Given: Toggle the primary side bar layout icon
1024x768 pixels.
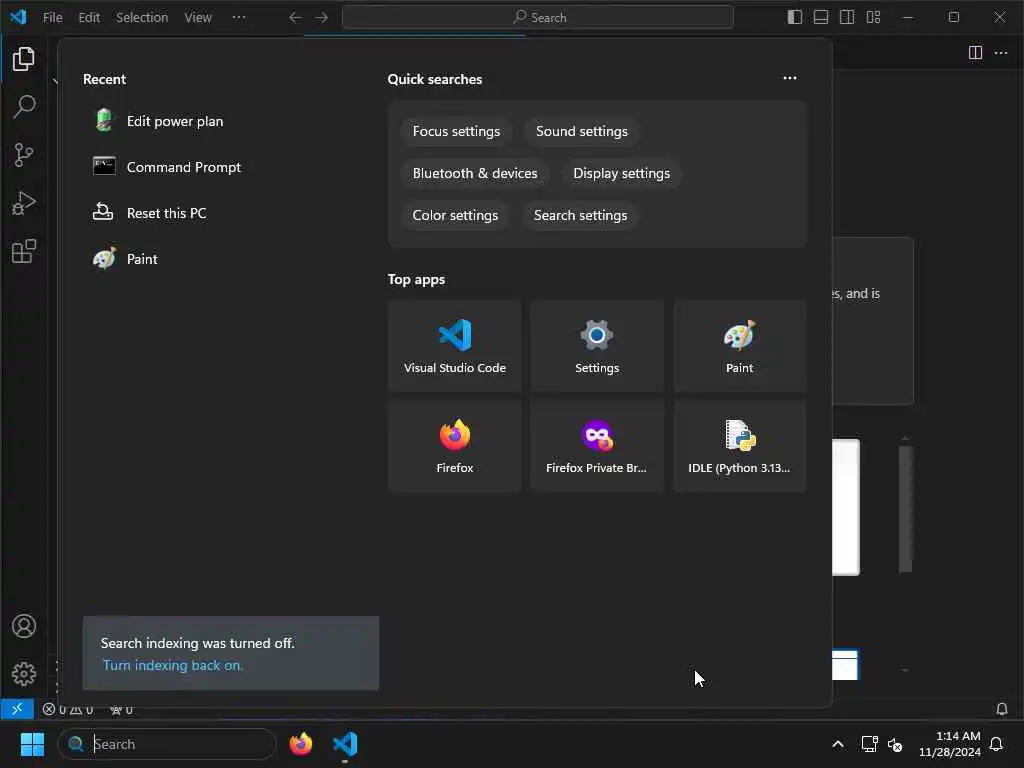Looking at the screenshot, I should [x=794, y=17].
